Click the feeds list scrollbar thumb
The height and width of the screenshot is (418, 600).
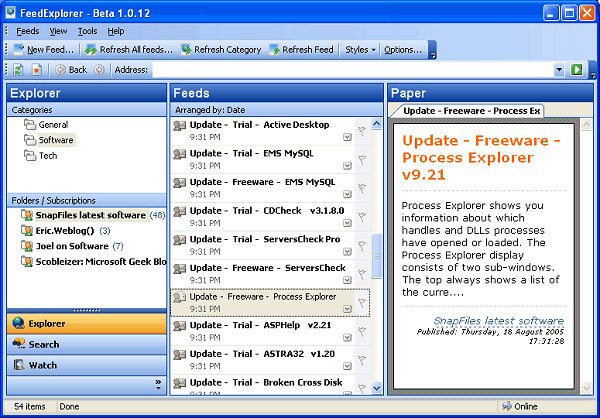pyautogui.click(x=377, y=256)
